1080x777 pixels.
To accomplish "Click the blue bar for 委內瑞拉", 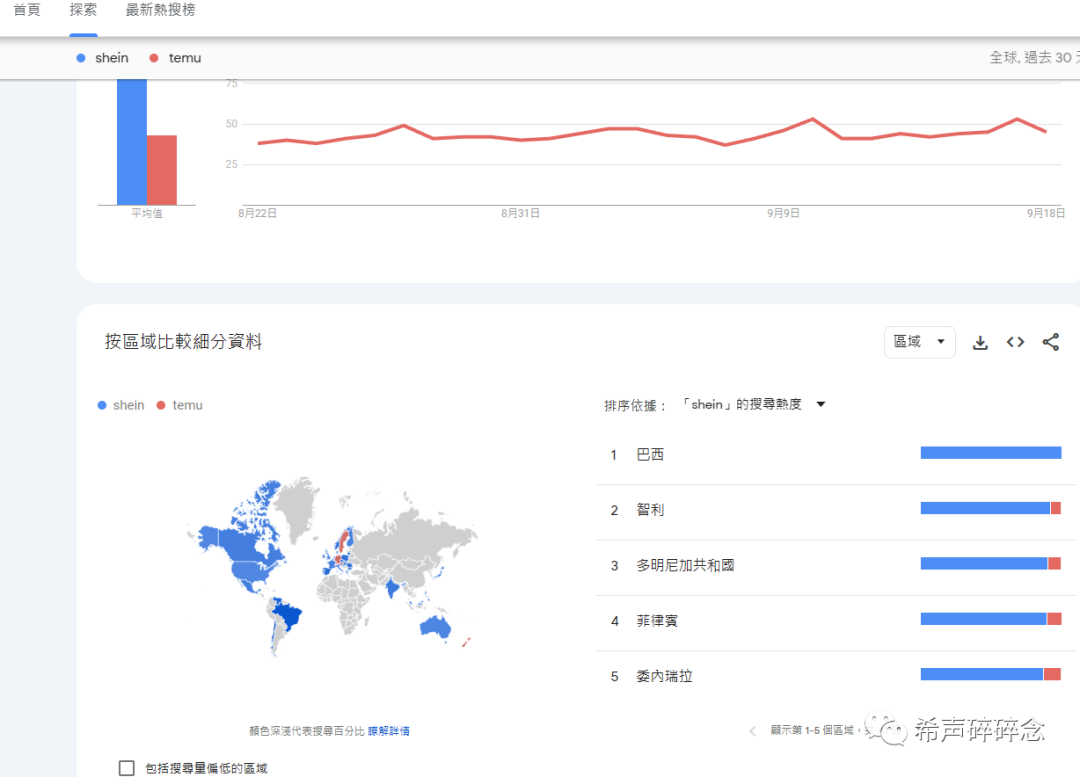I will [x=981, y=675].
